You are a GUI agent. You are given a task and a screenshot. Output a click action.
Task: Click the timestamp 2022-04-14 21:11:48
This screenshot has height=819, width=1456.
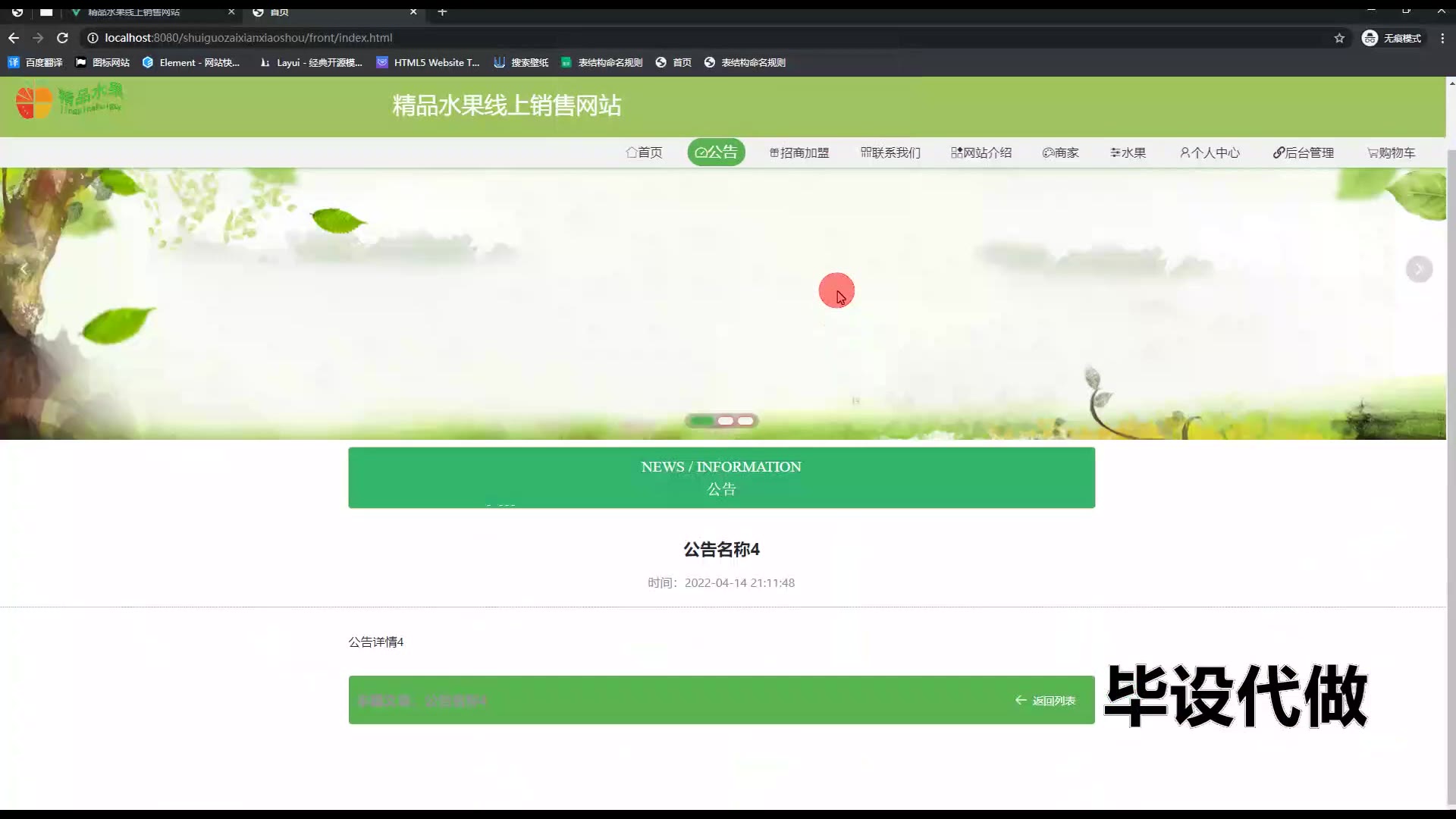click(739, 582)
